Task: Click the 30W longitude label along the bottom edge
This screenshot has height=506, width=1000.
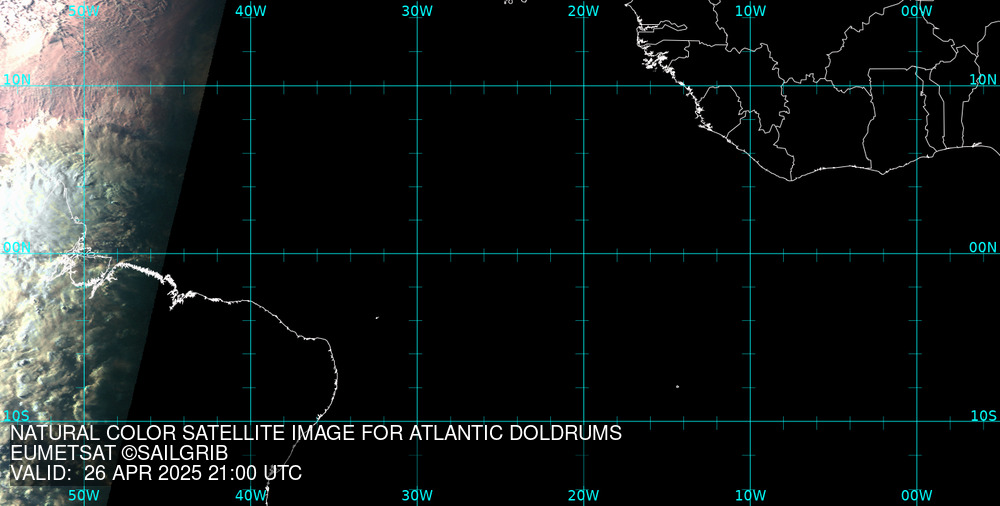Action: 418,495
